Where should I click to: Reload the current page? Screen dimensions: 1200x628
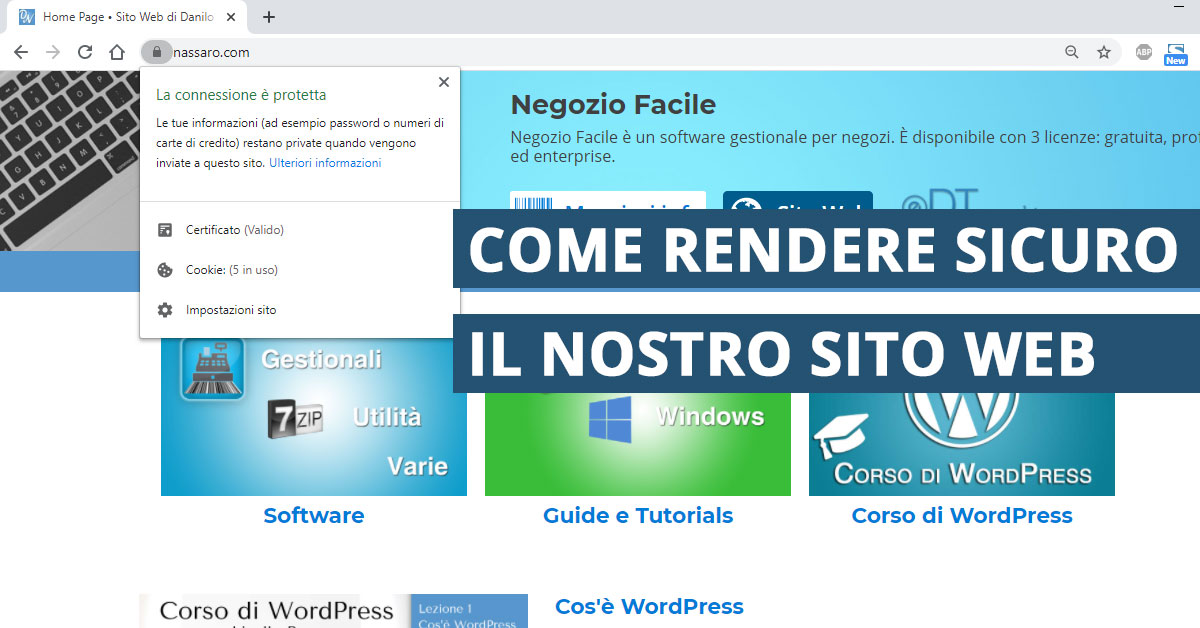coord(85,52)
